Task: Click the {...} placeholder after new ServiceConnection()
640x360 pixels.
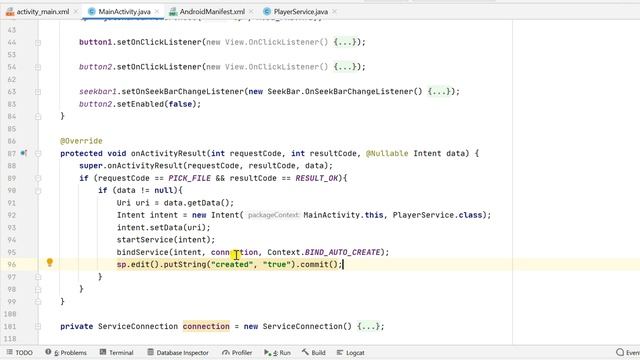Action: pos(369,326)
